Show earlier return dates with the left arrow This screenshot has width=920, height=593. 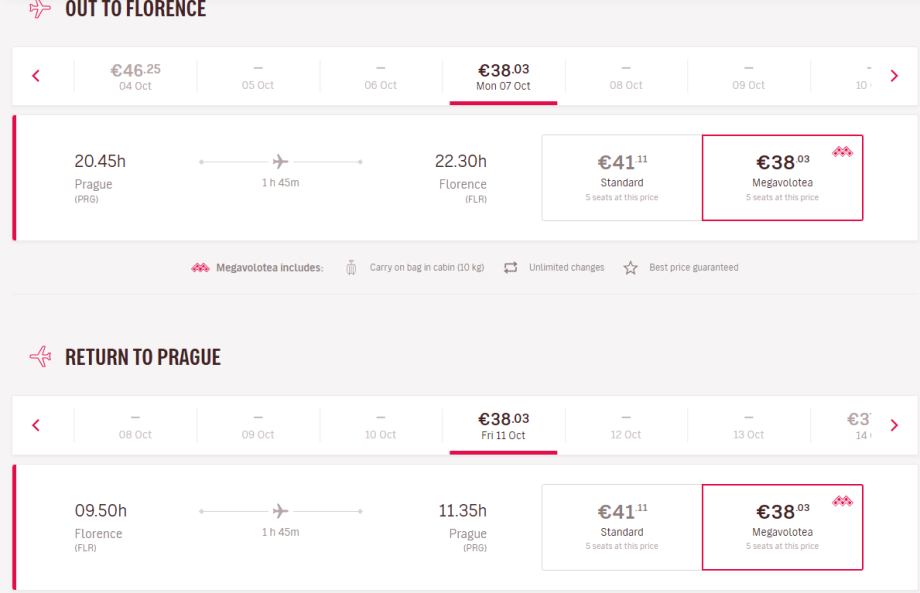click(x=36, y=425)
